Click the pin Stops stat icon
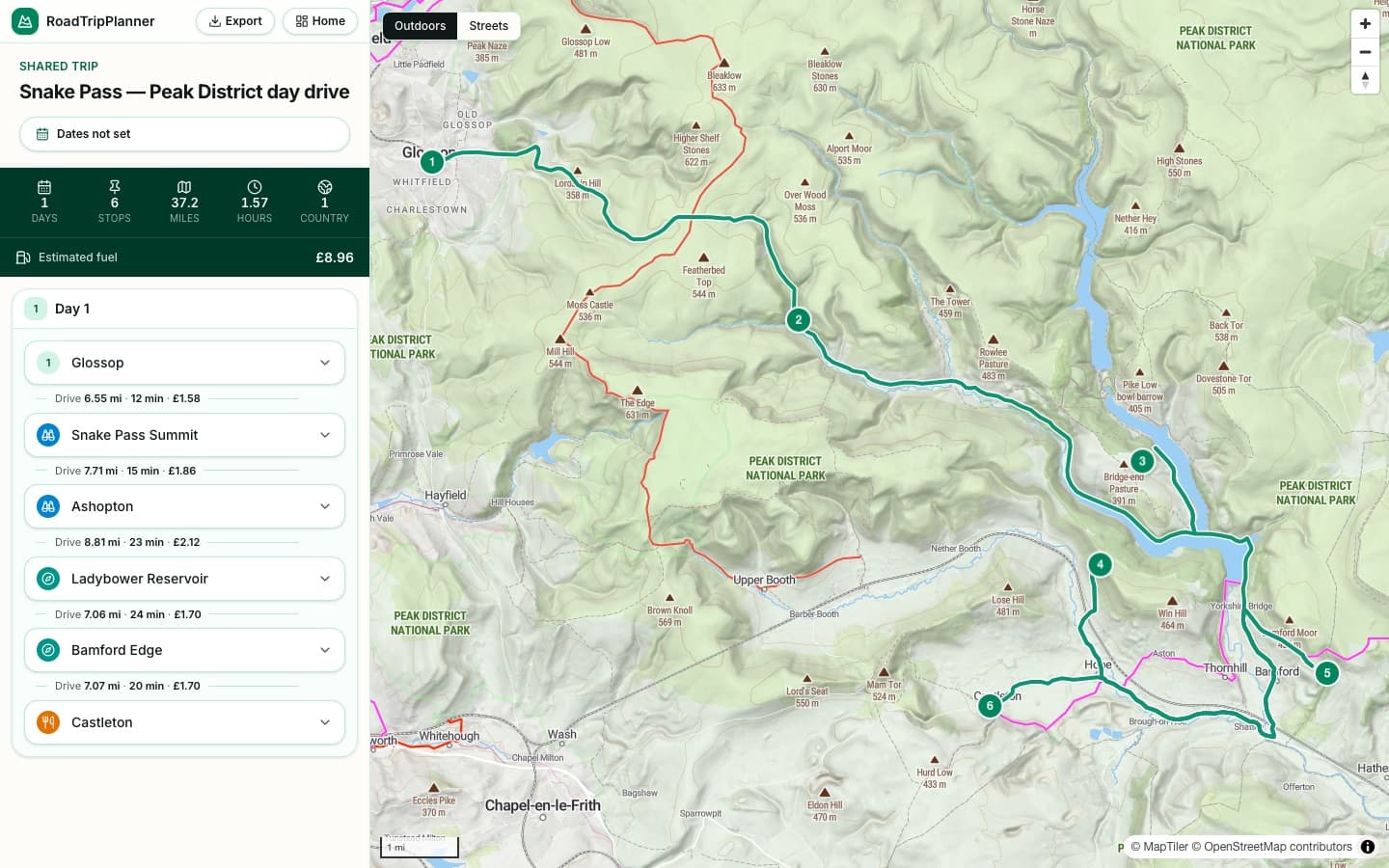This screenshot has width=1389, height=868. [x=115, y=187]
